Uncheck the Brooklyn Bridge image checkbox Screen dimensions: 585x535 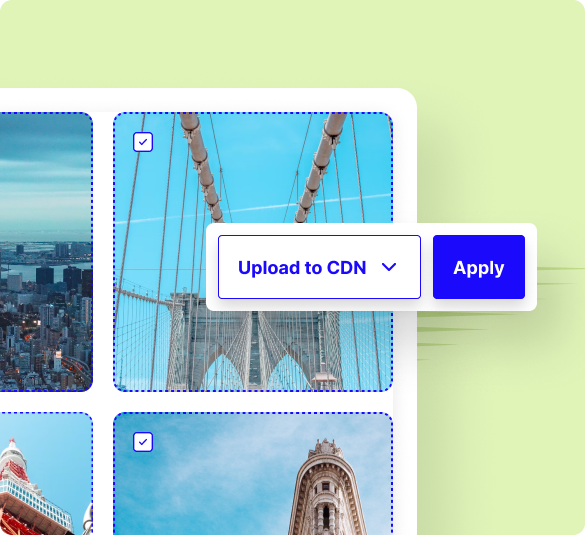pos(143,142)
